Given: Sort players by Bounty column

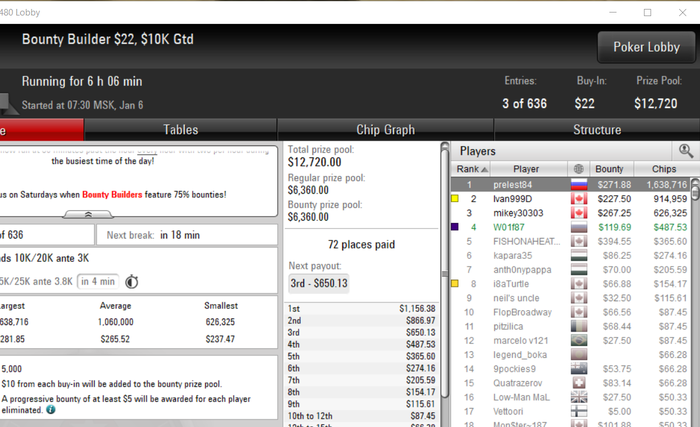Looking at the screenshot, I should 609,169.
